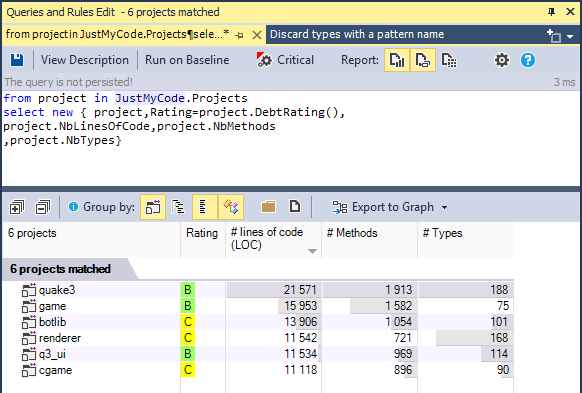
Task: Select the renderer project row
Action: point(258,338)
